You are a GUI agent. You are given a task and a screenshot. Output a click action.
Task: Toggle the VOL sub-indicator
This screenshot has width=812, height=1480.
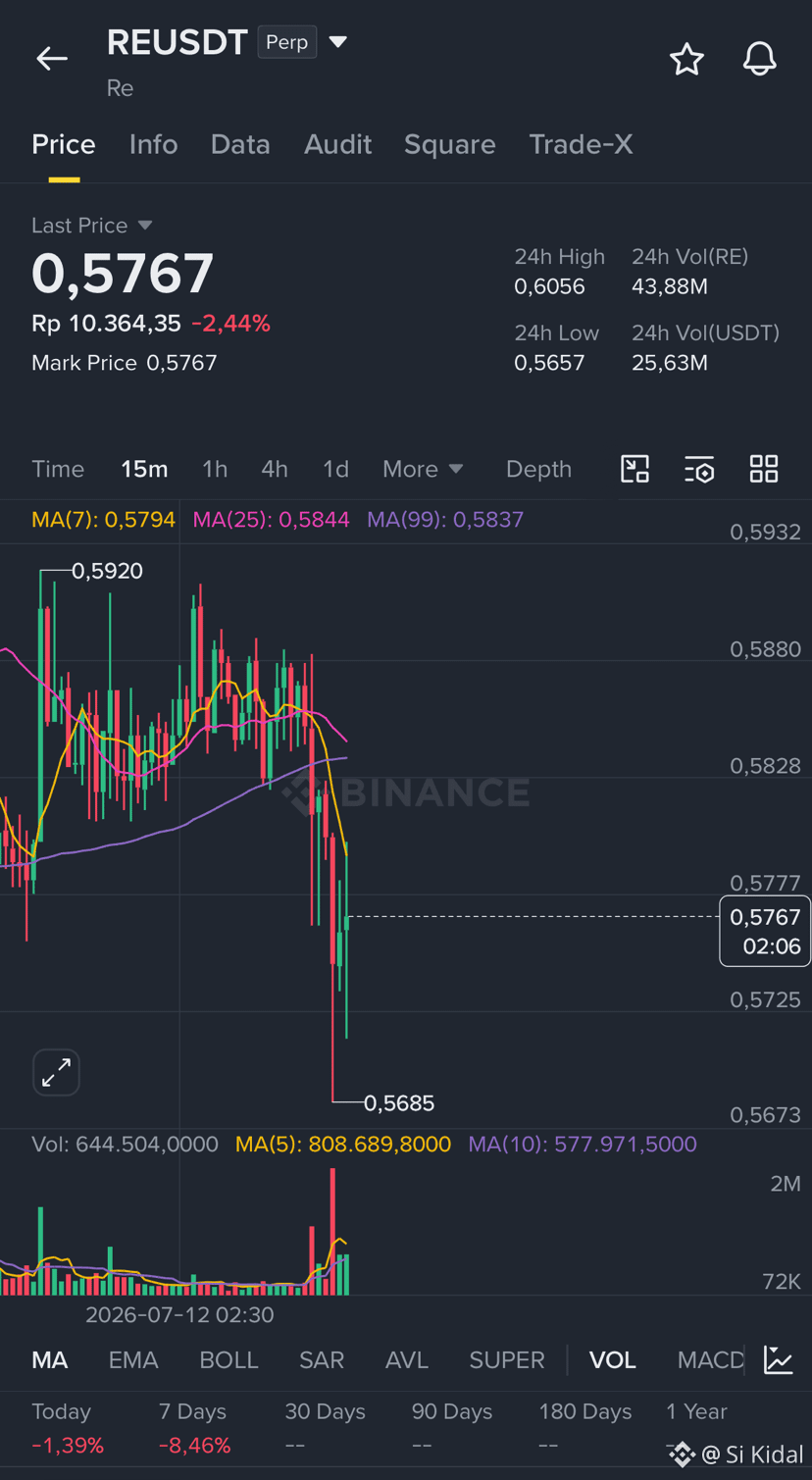click(613, 1360)
